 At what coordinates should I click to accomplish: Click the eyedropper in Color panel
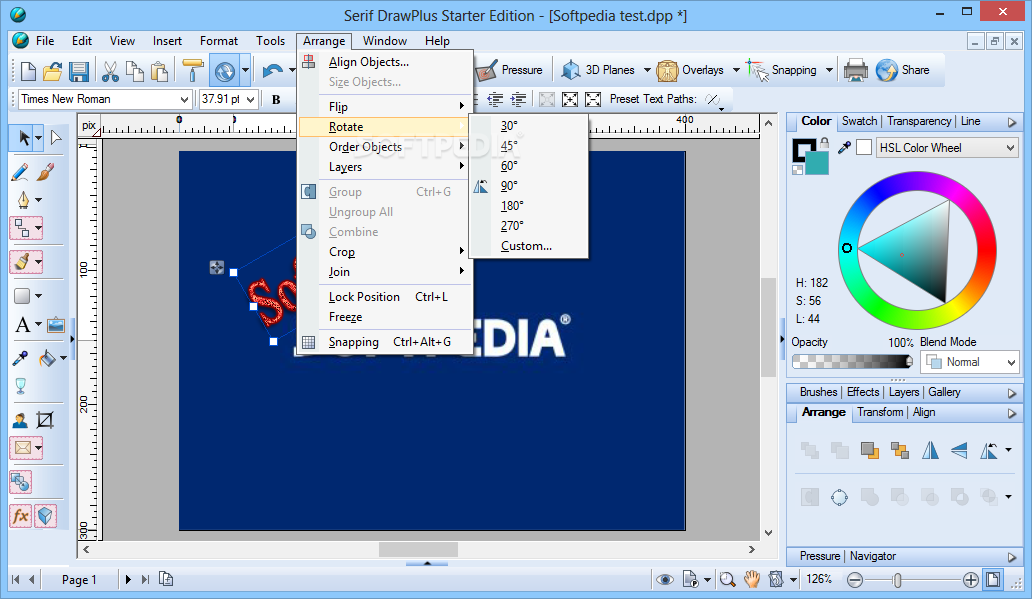click(844, 147)
